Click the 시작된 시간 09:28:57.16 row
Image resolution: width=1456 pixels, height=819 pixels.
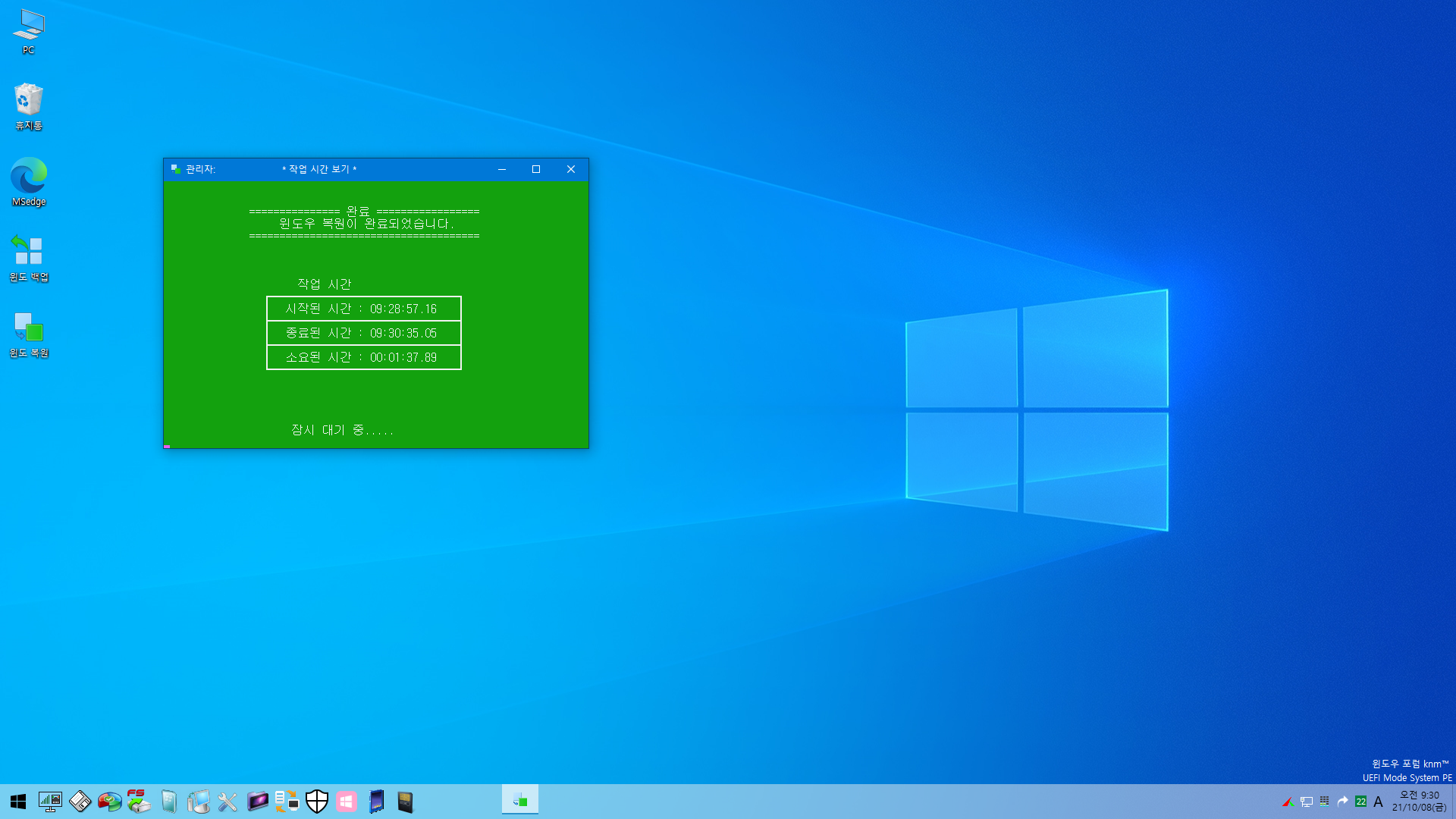[364, 309]
